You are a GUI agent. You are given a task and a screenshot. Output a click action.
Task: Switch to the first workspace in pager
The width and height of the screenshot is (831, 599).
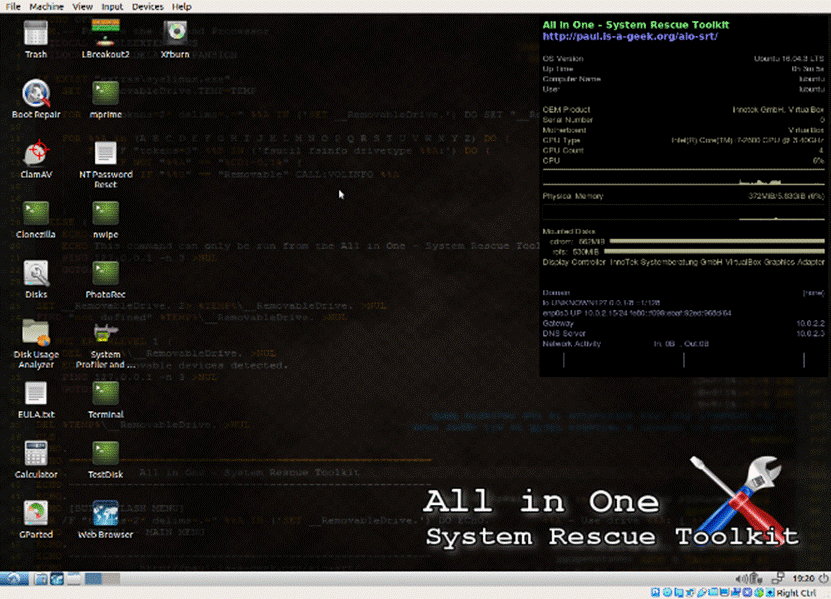point(93,579)
